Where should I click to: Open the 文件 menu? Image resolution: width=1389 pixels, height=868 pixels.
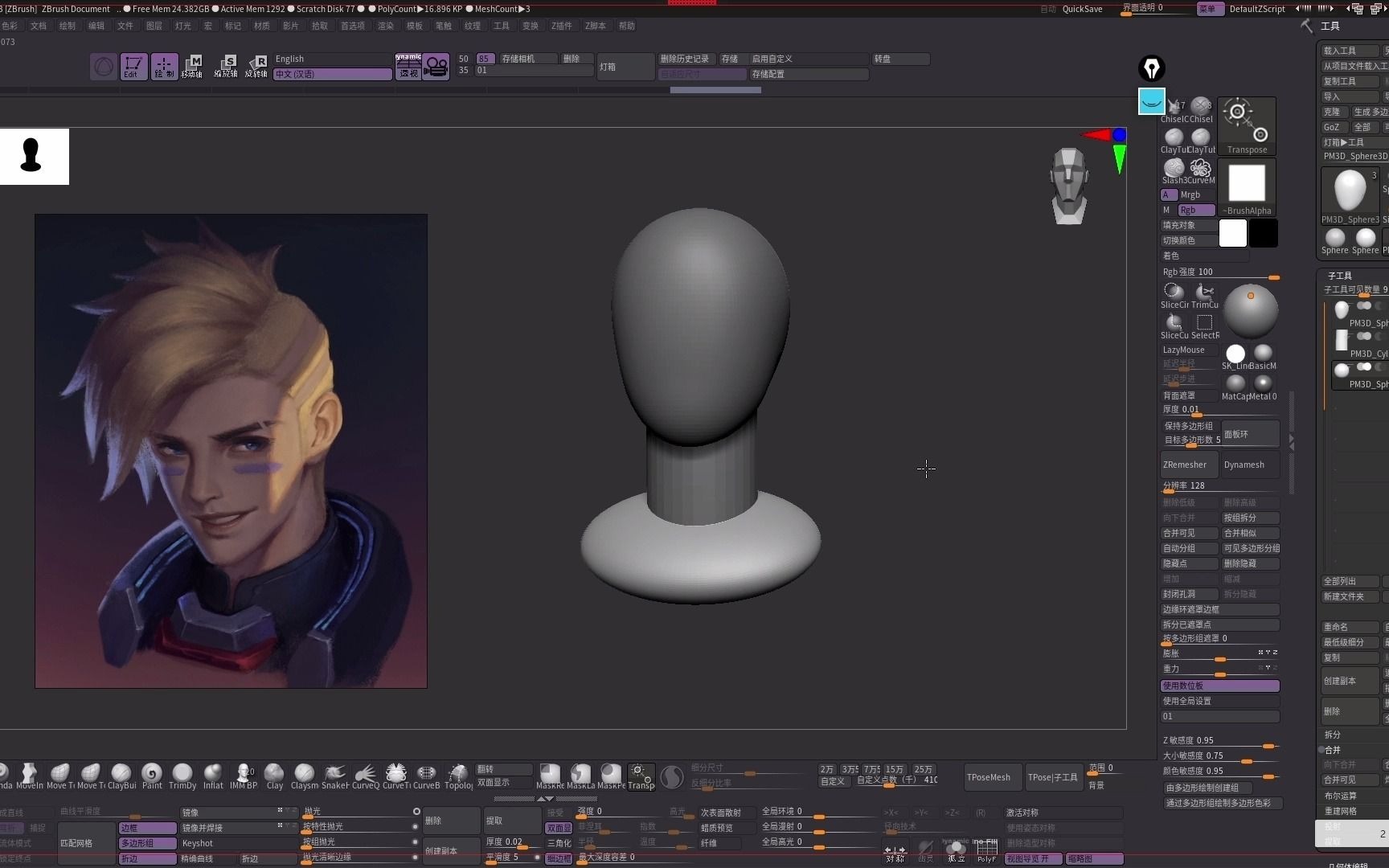coord(125,26)
